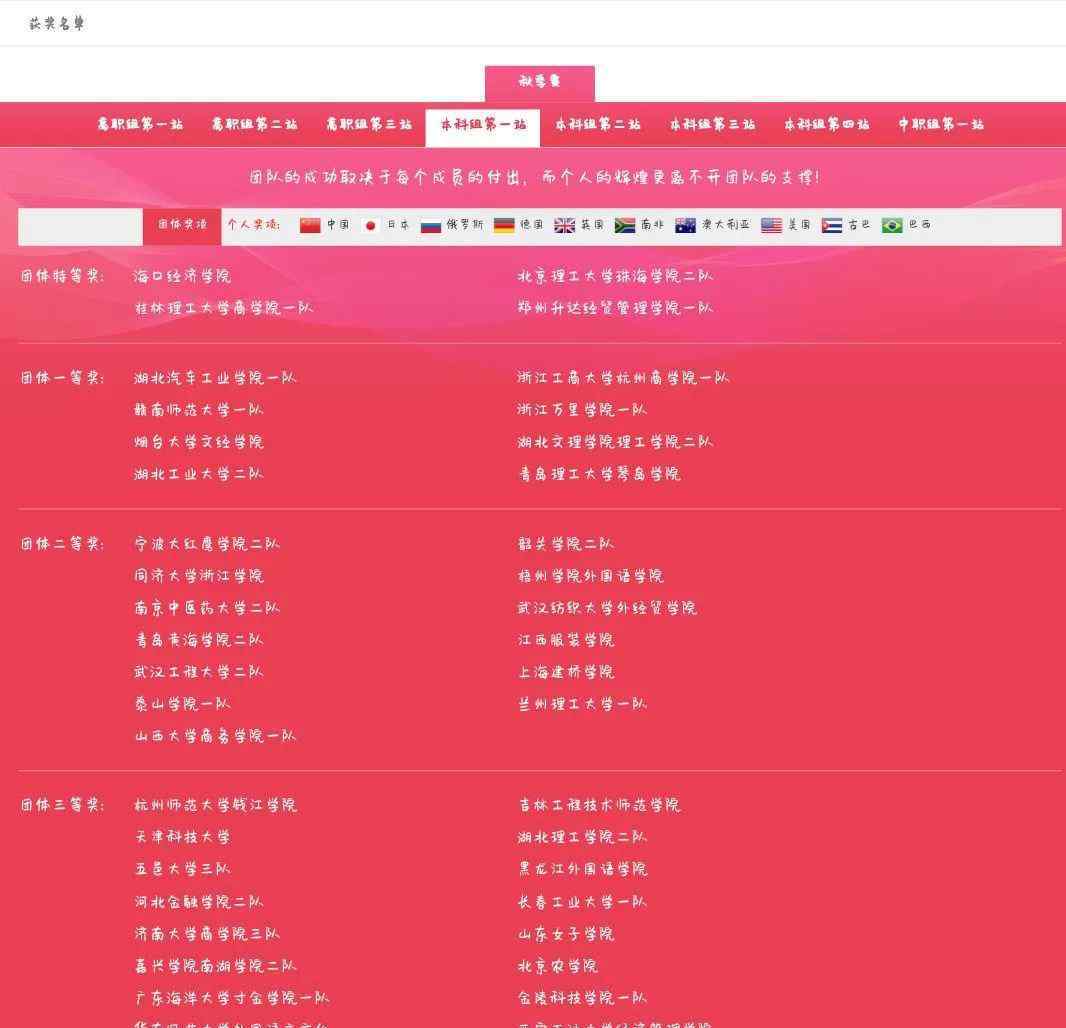Switch to the 高职组第一站 tab
Image resolution: width=1066 pixels, height=1028 pixels.
click(x=140, y=125)
